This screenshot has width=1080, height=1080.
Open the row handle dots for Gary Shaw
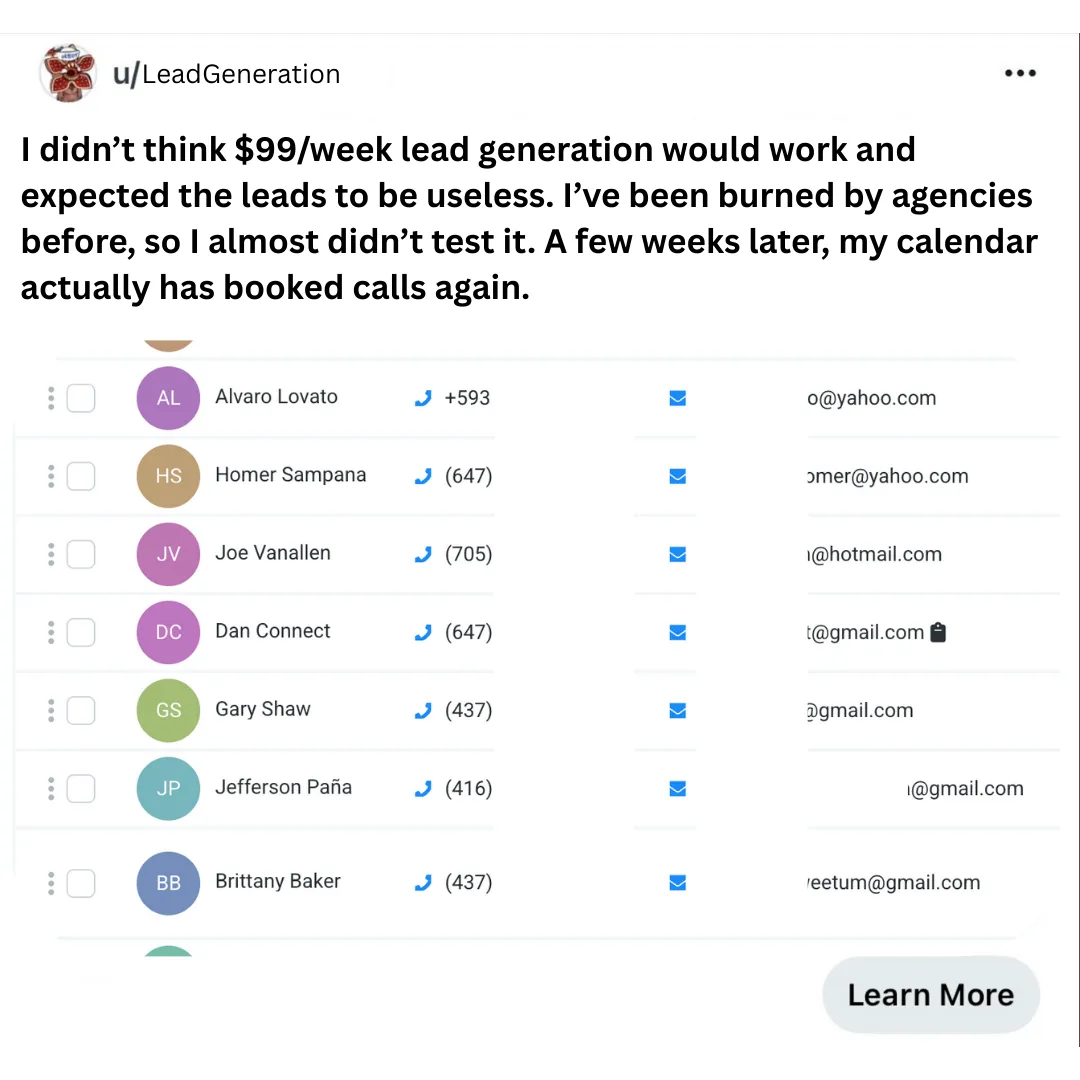[50, 711]
